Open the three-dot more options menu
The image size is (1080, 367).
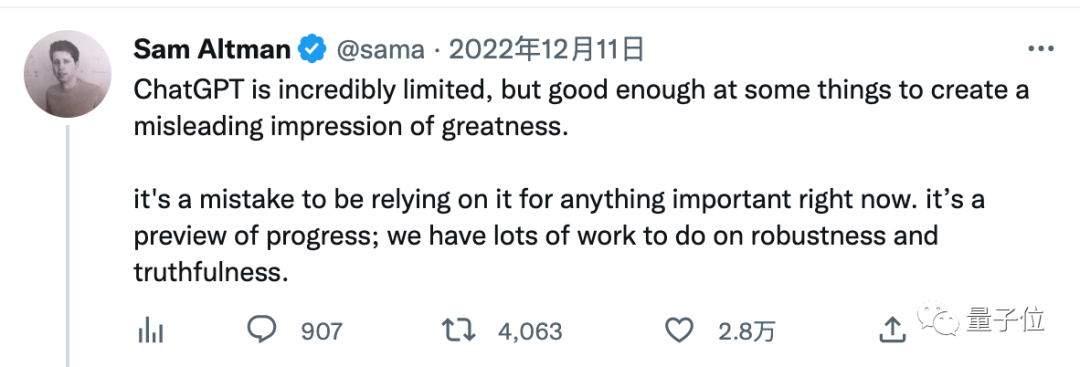1041,50
